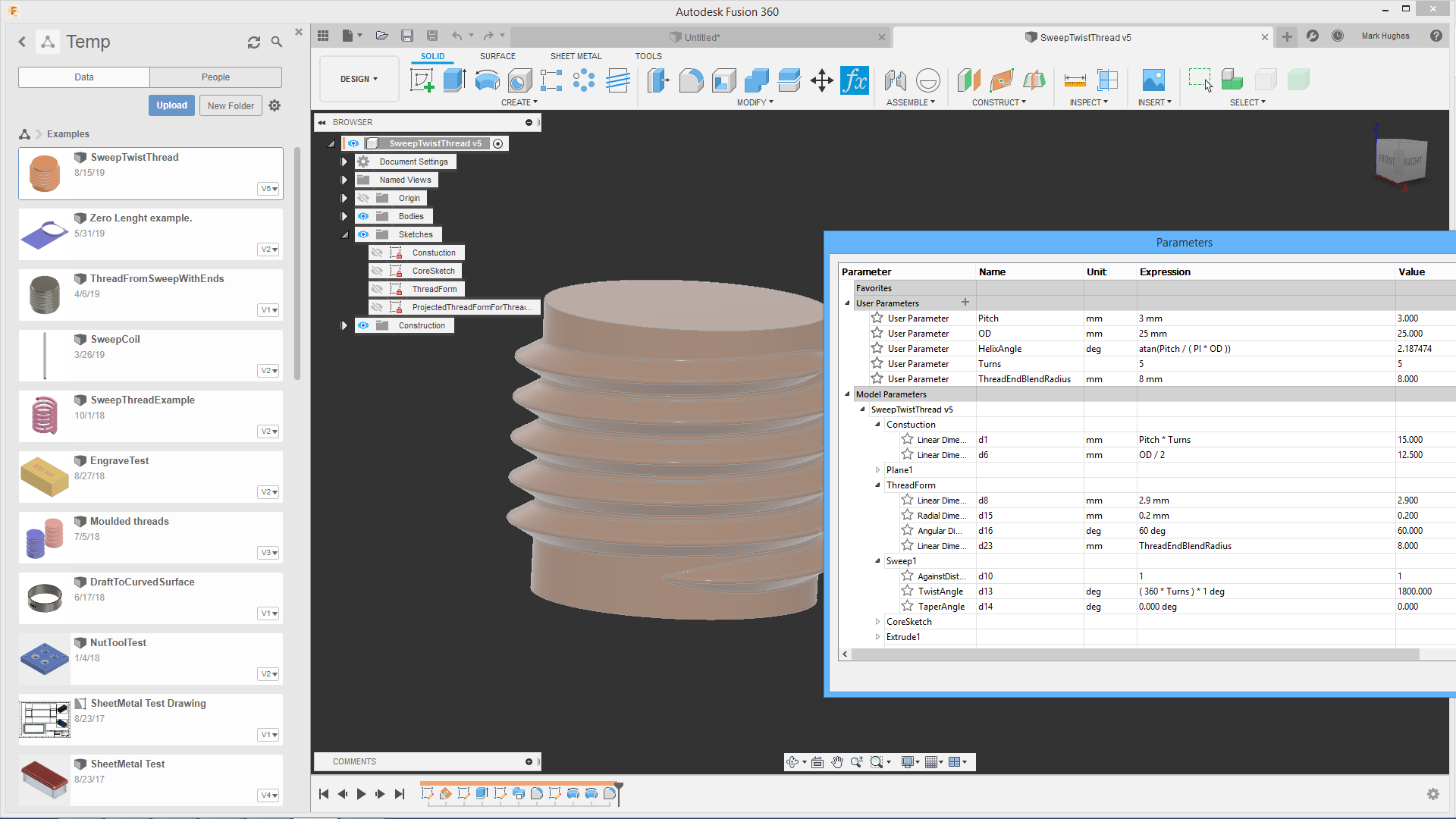Image resolution: width=1456 pixels, height=819 pixels.
Task: Click the Save icon
Action: pyautogui.click(x=407, y=36)
